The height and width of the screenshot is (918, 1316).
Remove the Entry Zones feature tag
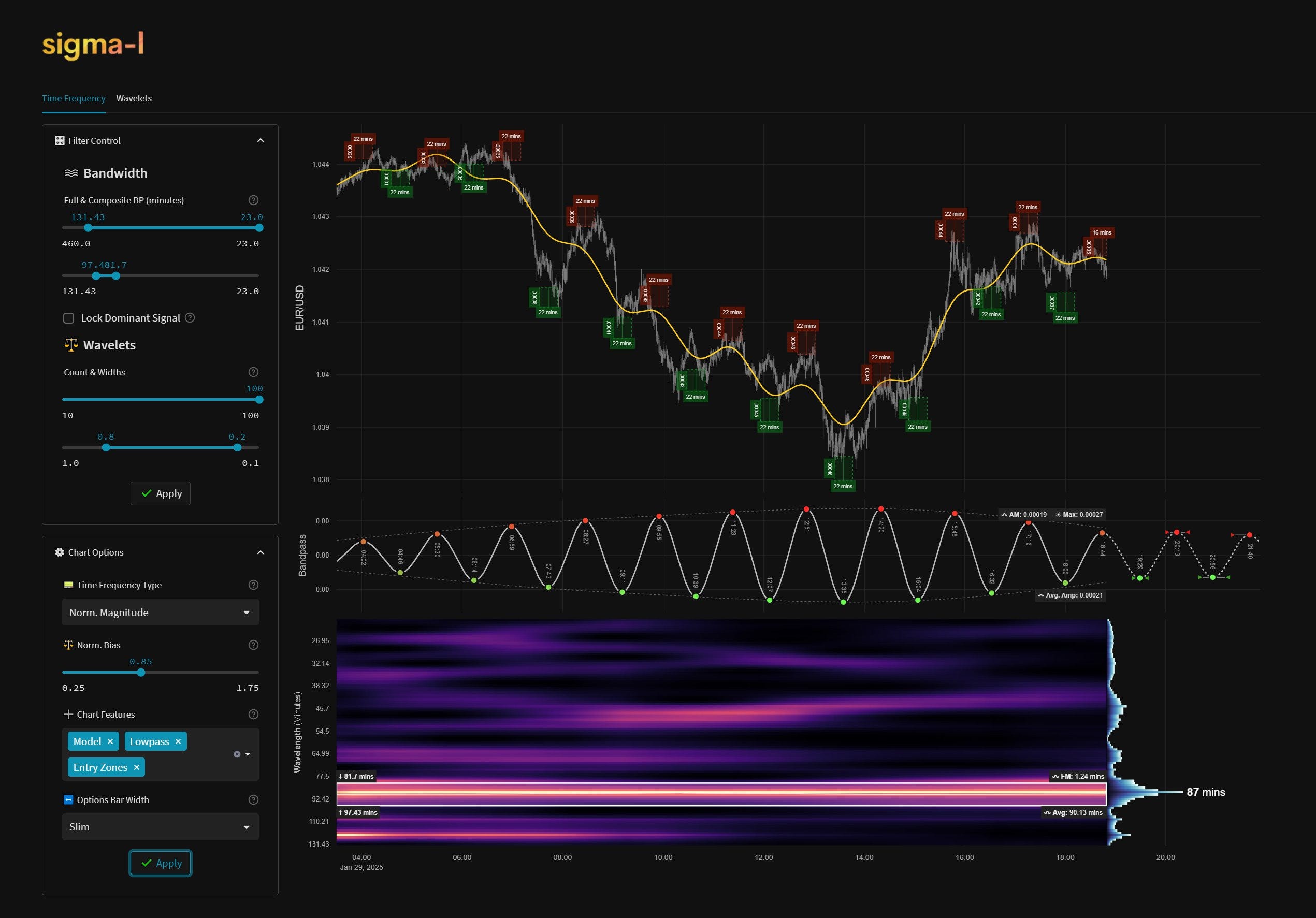[136, 767]
